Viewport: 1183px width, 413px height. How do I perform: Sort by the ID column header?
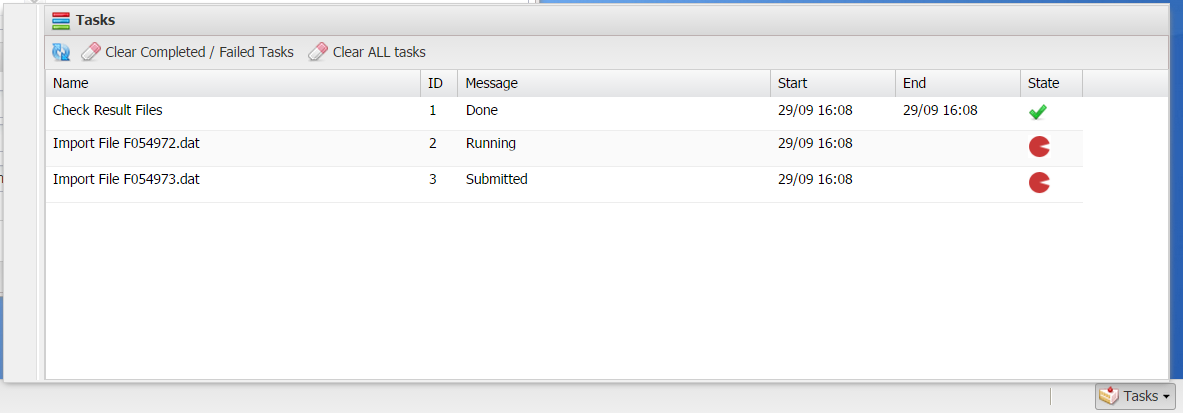(x=435, y=83)
